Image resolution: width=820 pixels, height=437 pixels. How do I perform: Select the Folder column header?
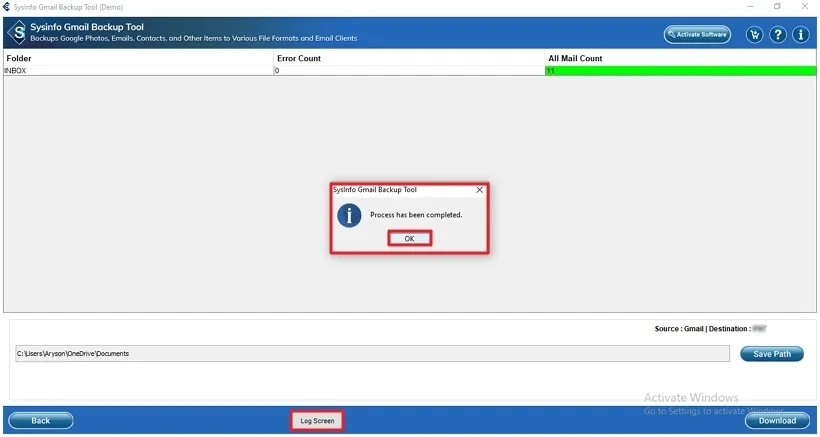pos(139,58)
